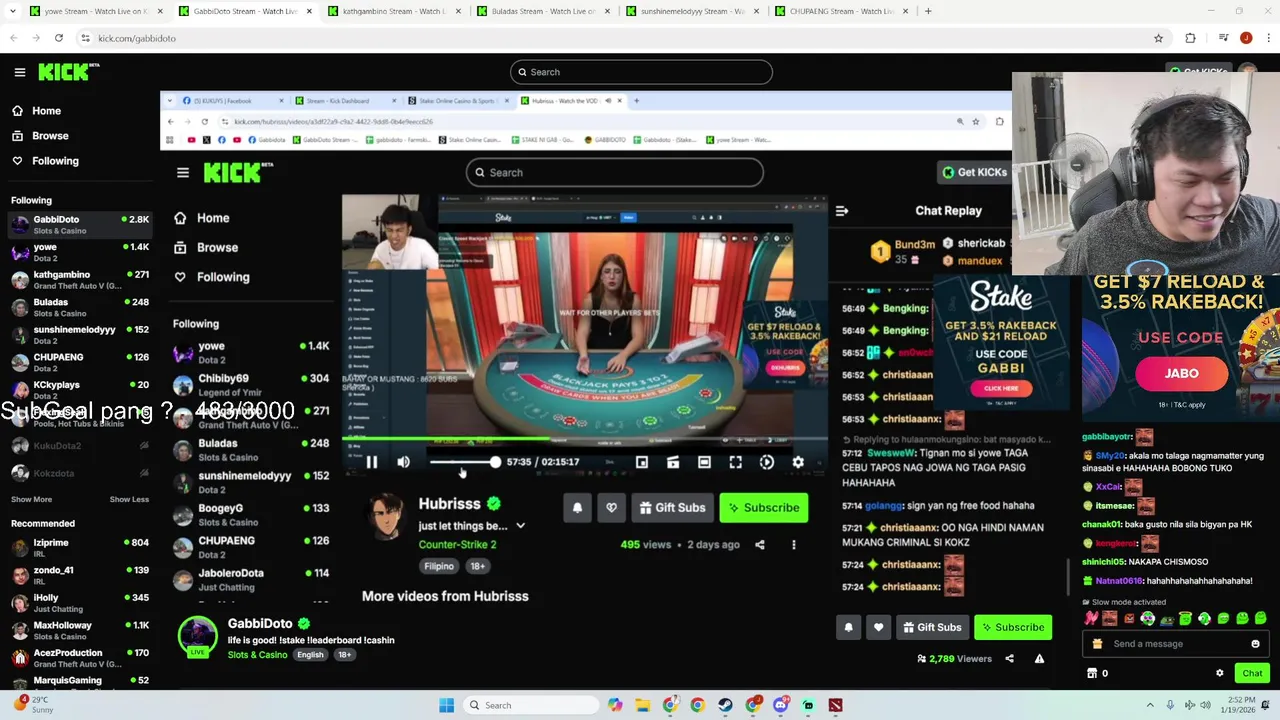Open chat settings gear icon
The height and width of the screenshot is (720, 1280).
(1219, 673)
